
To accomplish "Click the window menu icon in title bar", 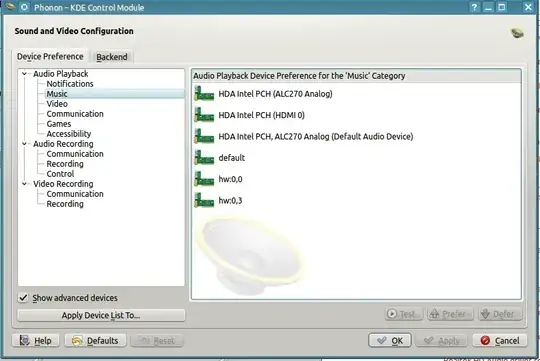I will pyautogui.click(x=24, y=7).
